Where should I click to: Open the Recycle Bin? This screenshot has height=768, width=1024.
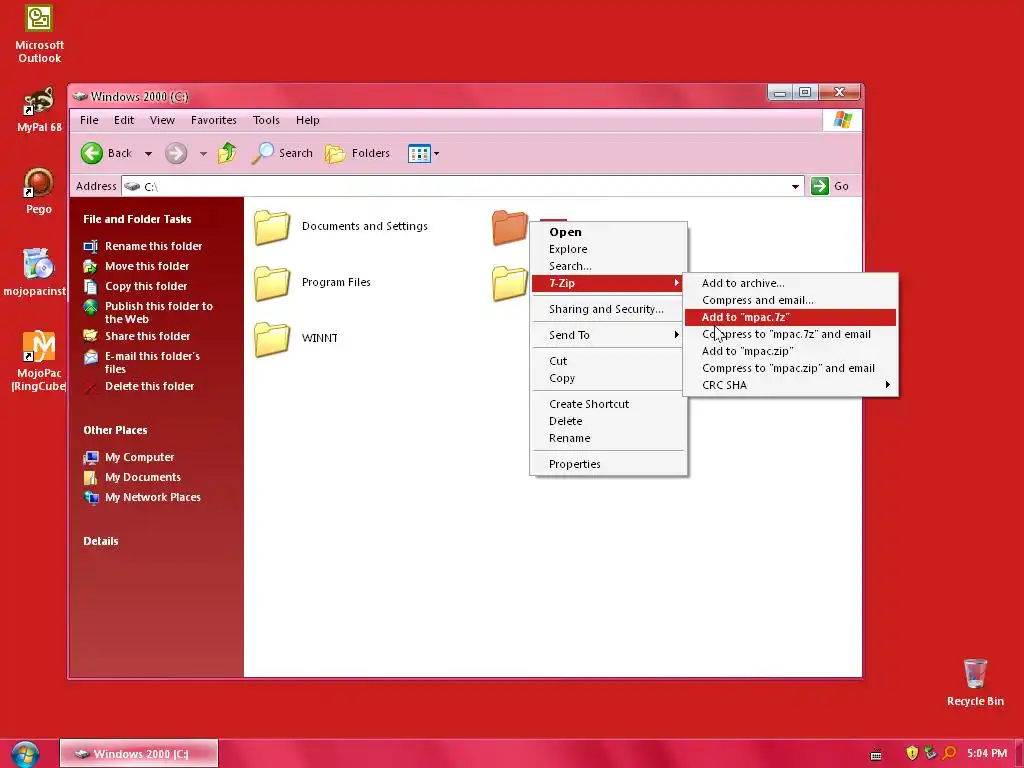975,682
